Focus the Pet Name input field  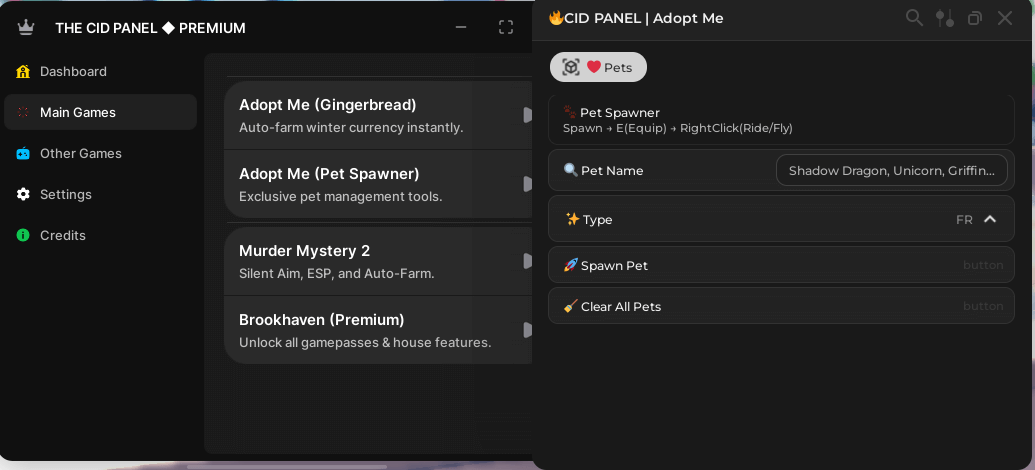click(x=892, y=170)
